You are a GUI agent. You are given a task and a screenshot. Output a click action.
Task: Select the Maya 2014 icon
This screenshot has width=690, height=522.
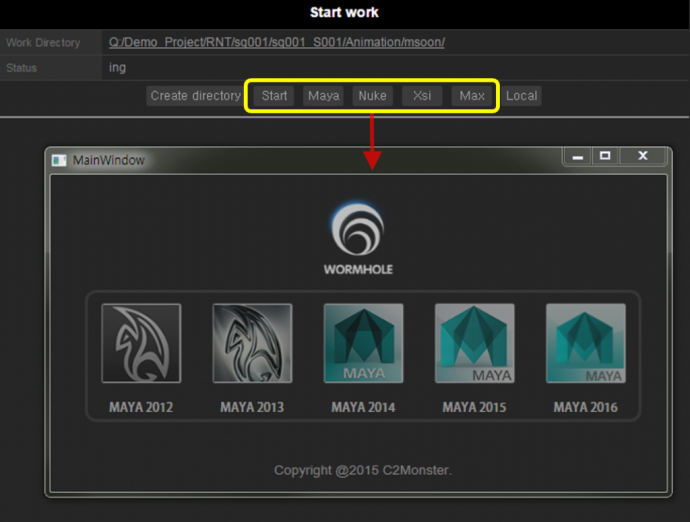click(x=363, y=343)
